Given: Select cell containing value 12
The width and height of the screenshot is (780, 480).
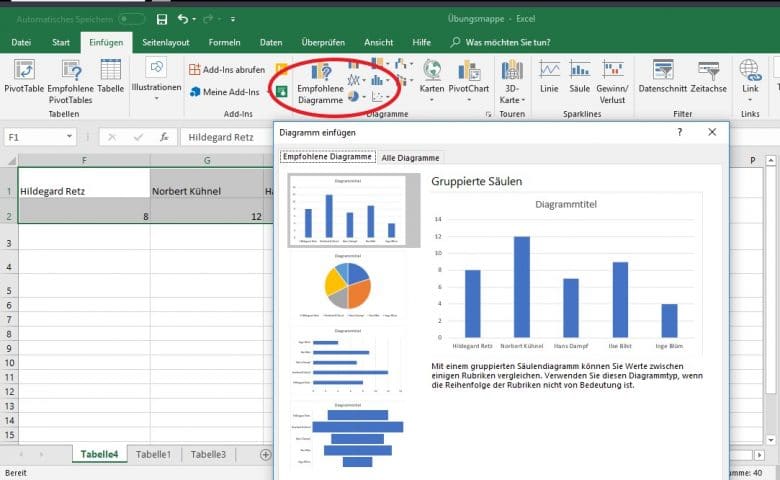Looking at the screenshot, I should click(x=207, y=210).
